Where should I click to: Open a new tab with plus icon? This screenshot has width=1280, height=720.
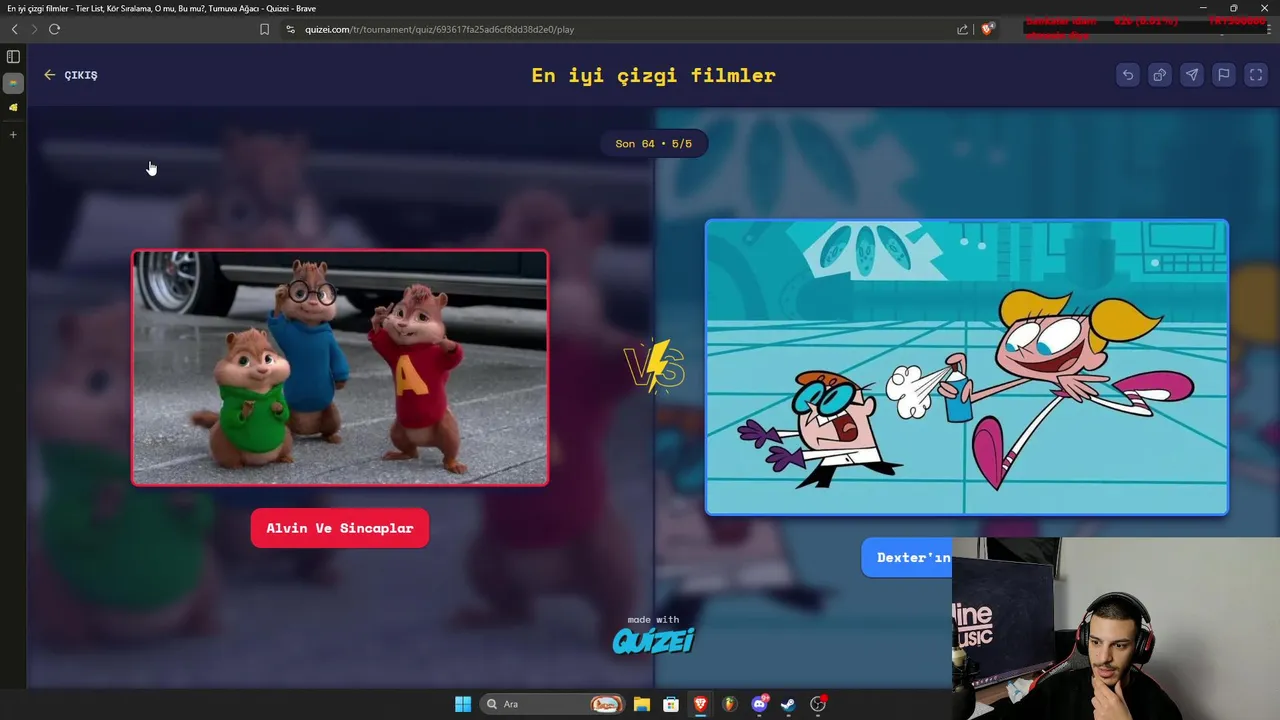pos(13,134)
